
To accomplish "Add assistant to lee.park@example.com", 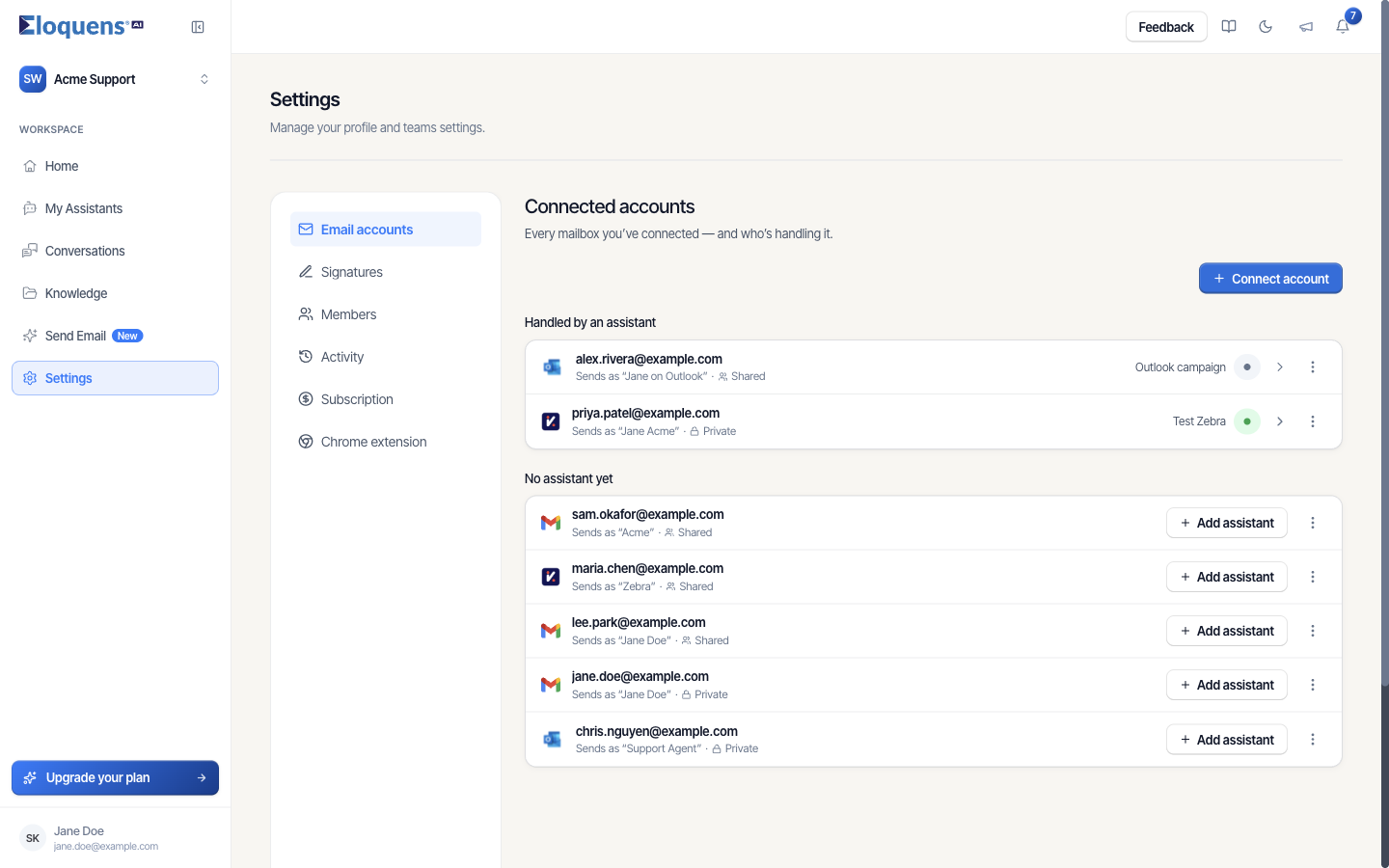I will pyautogui.click(x=1227, y=631).
